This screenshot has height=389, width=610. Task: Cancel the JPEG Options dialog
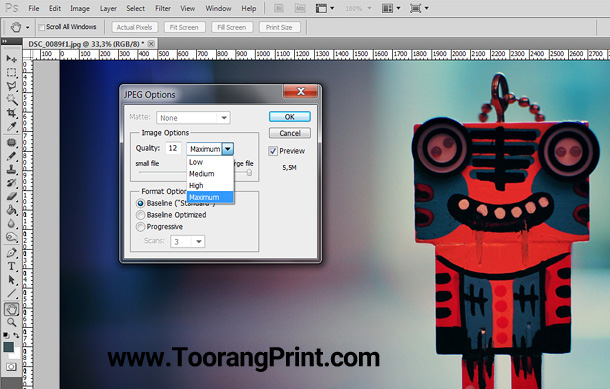[290, 133]
